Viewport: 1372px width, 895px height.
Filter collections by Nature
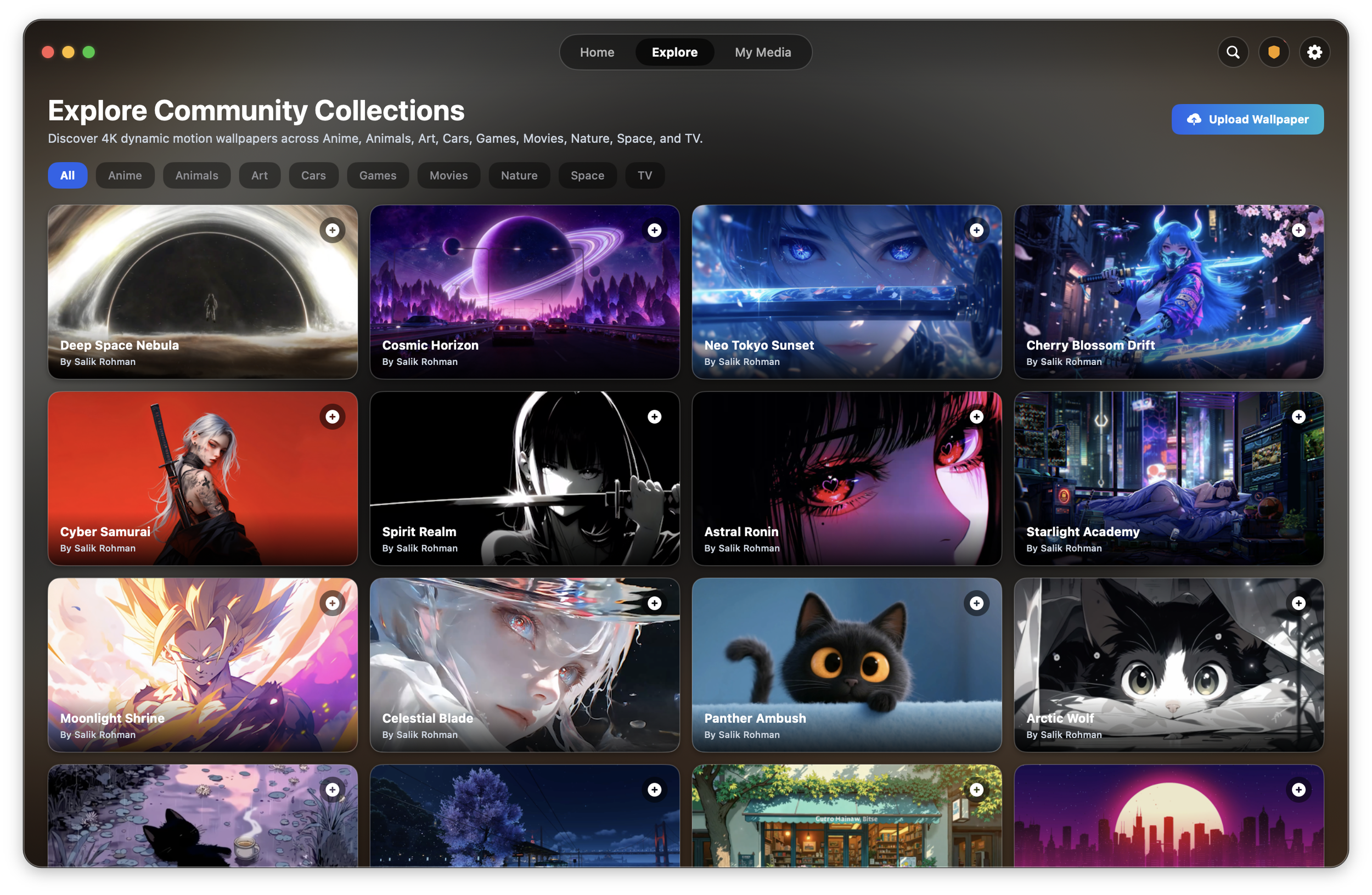[x=519, y=175]
